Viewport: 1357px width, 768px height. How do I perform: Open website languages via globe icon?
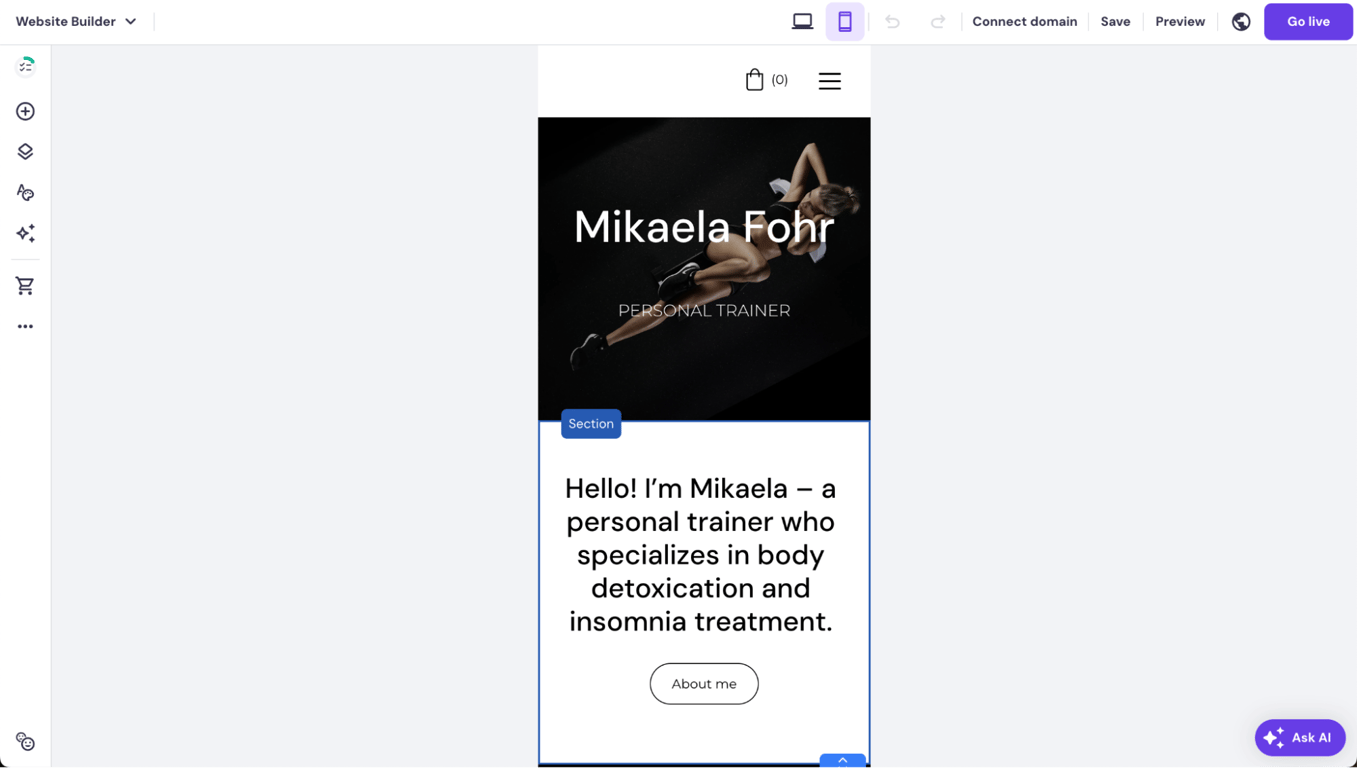(1240, 20)
